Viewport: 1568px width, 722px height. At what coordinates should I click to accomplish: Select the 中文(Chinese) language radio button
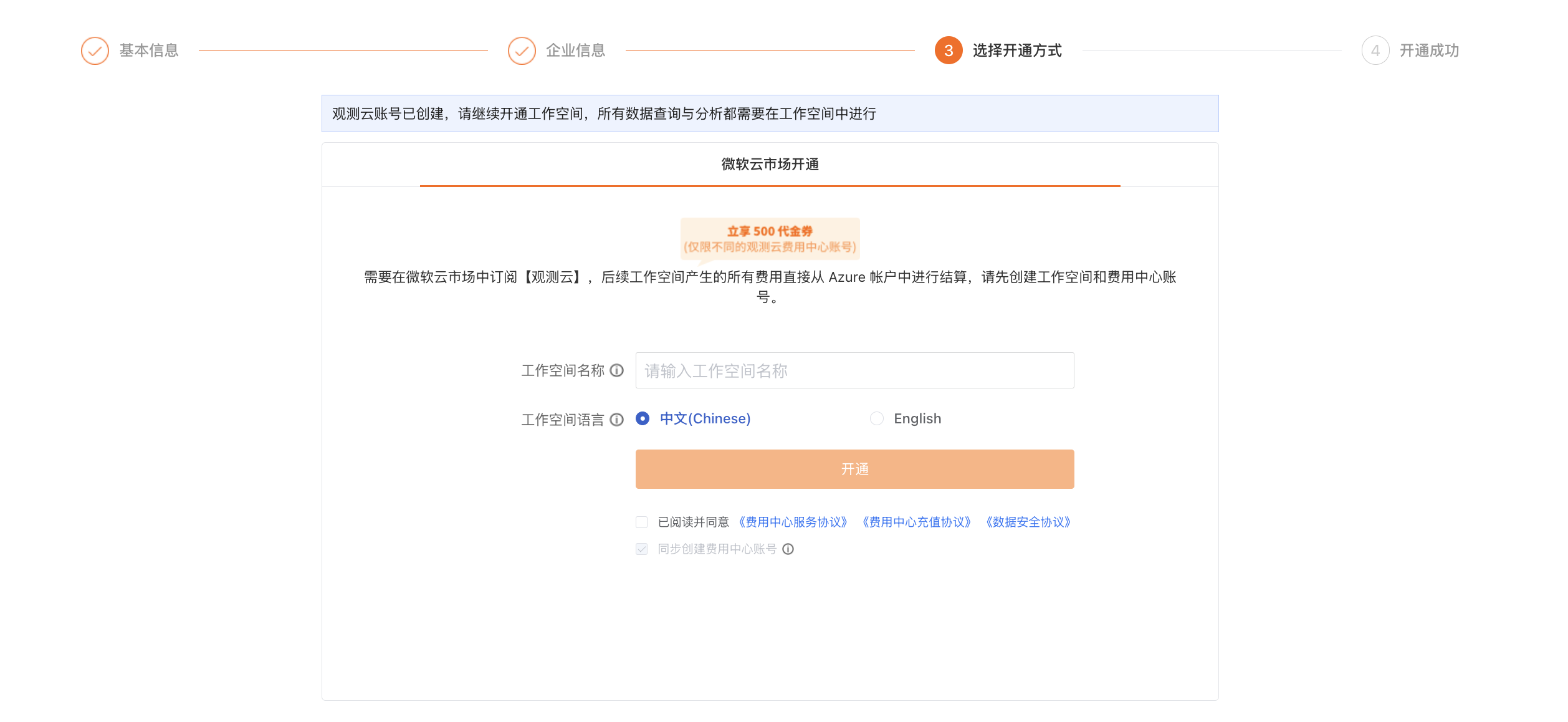[643, 418]
